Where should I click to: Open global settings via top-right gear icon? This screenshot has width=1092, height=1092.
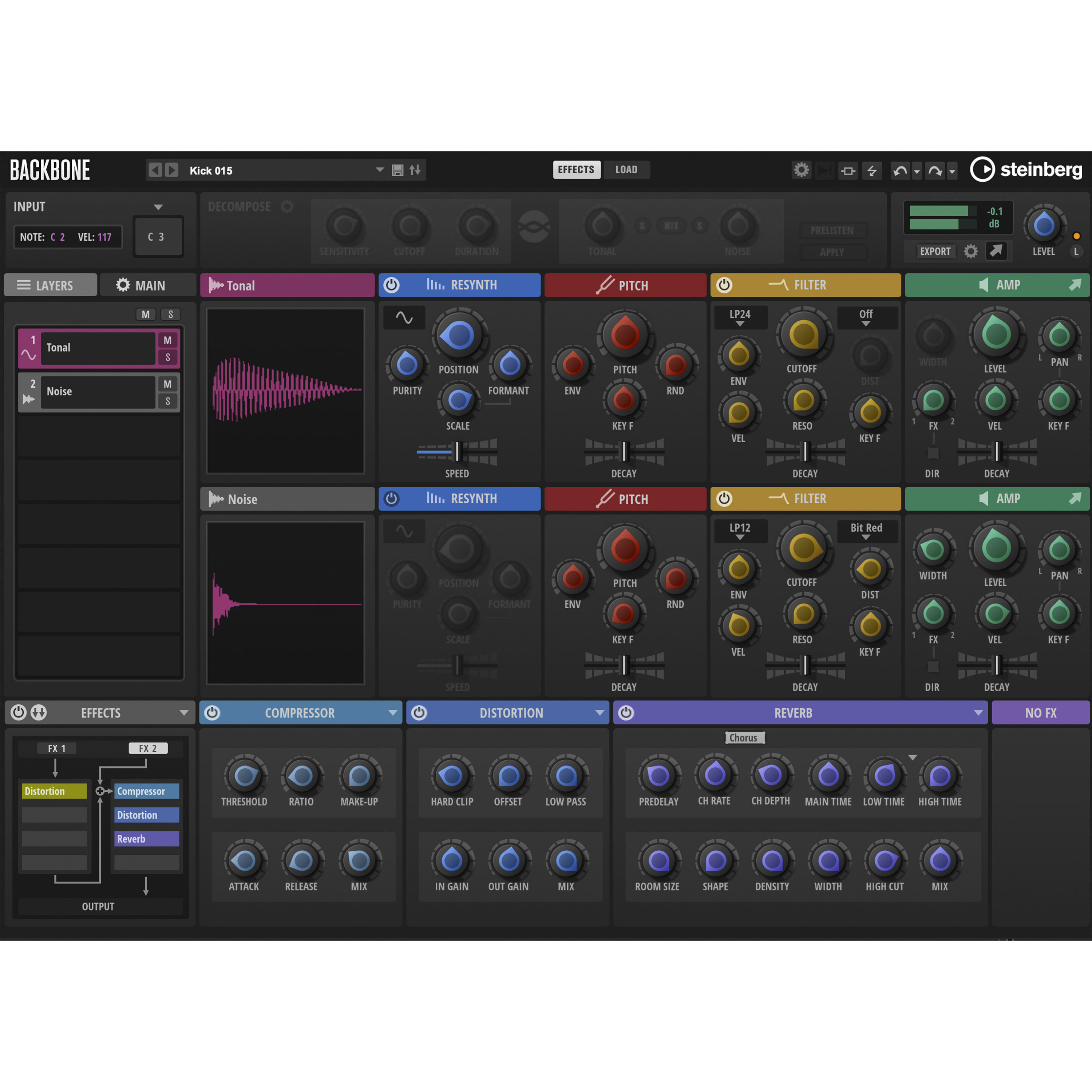(x=801, y=170)
